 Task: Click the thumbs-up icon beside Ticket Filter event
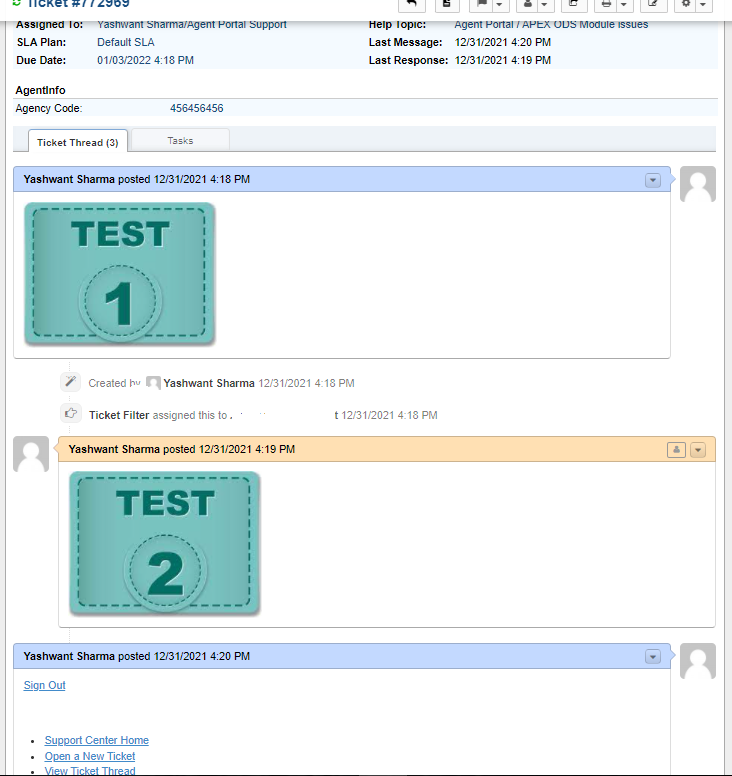pos(70,413)
